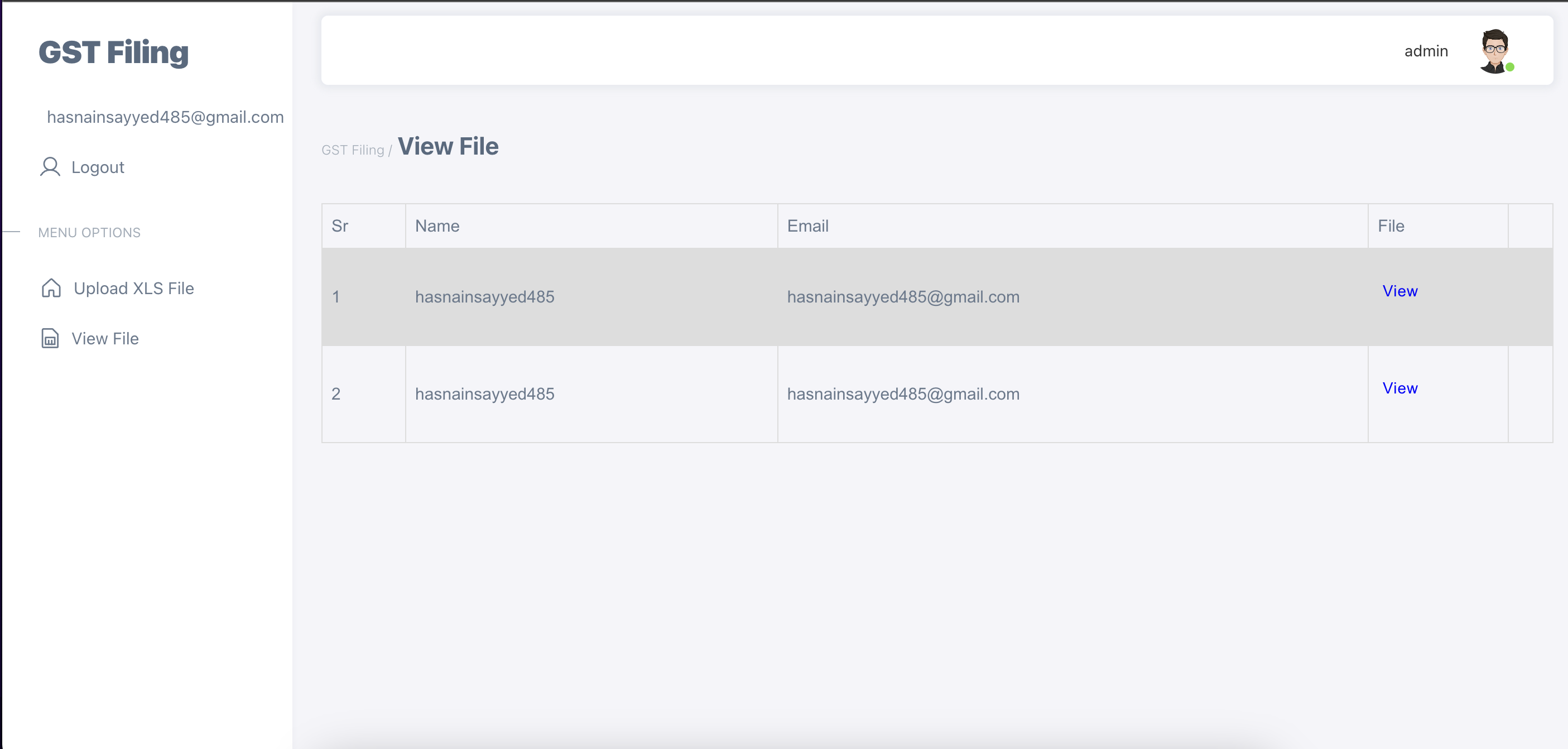Image resolution: width=1568 pixels, height=749 pixels.
Task: Click the green online status dot
Action: [1510, 68]
